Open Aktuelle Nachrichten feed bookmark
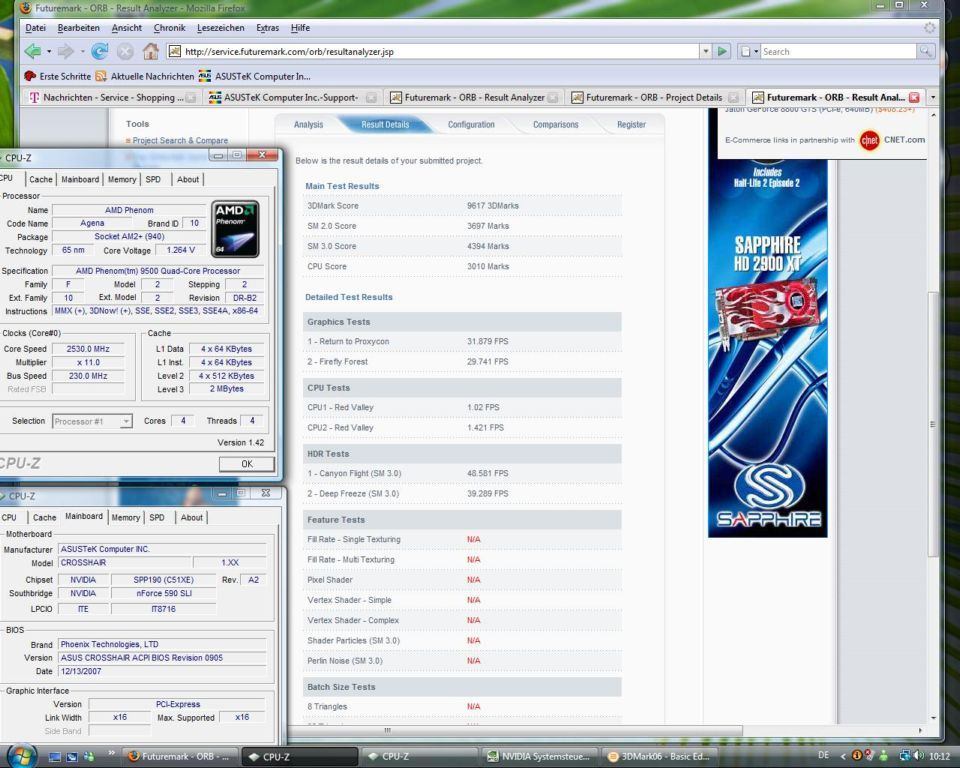 pyautogui.click(x=145, y=76)
